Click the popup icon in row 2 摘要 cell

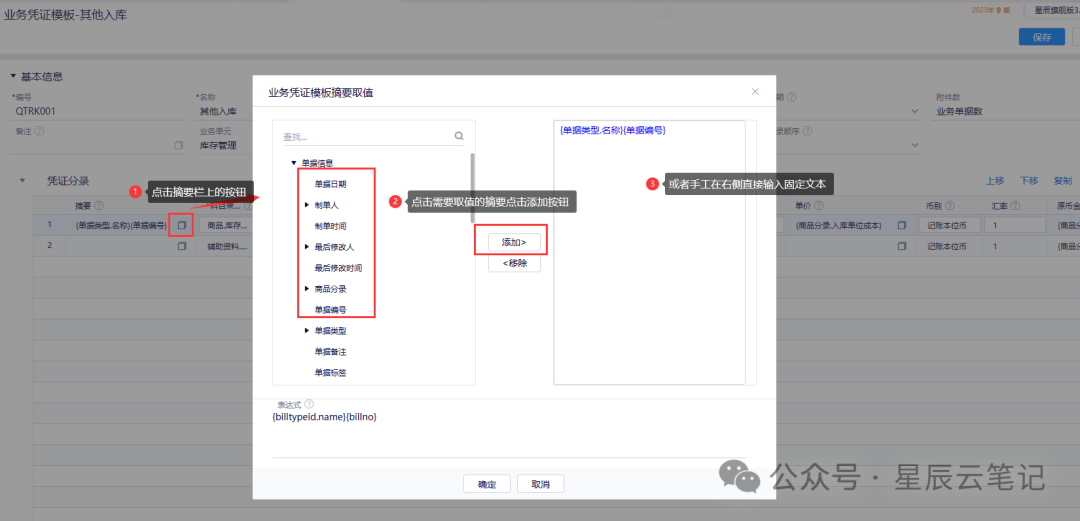[x=182, y=246]
